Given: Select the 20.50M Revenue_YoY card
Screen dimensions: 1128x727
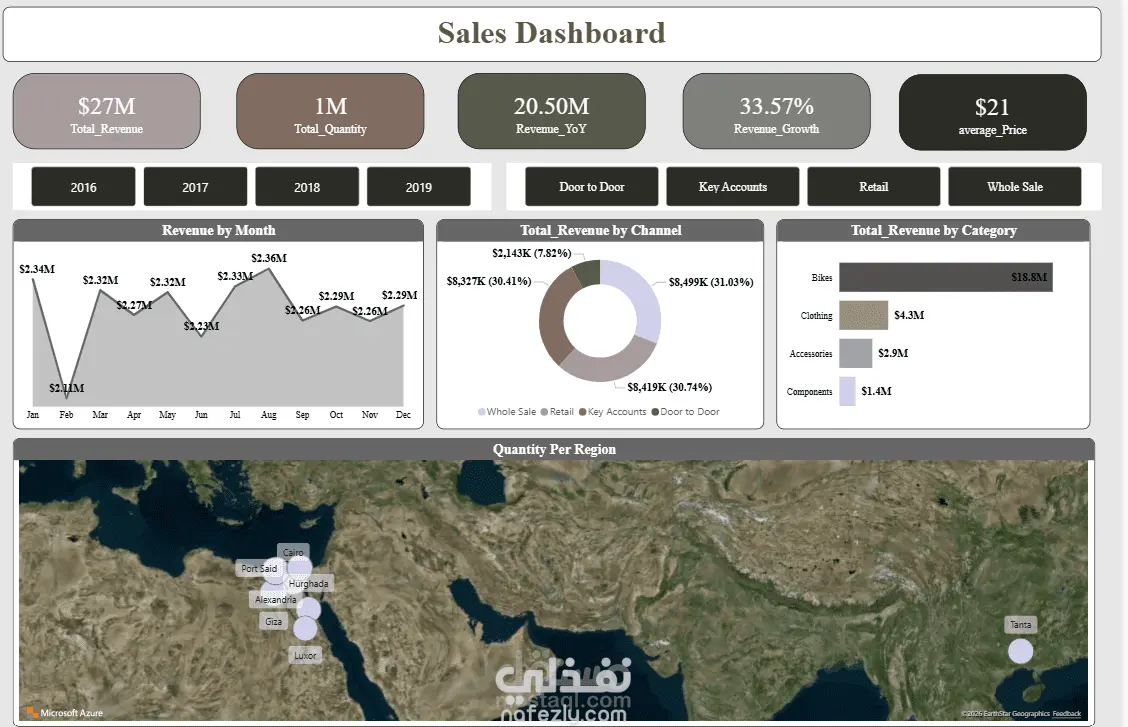Looking at the screenshot, I should point(552,111).
